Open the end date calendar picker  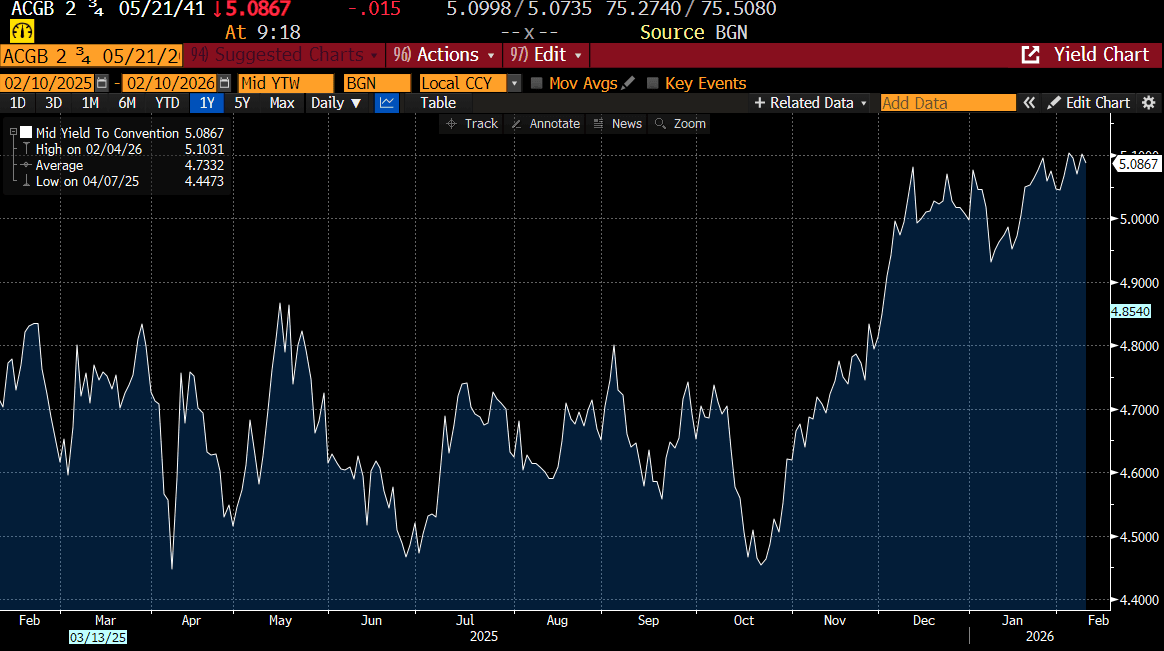(224, 83)
